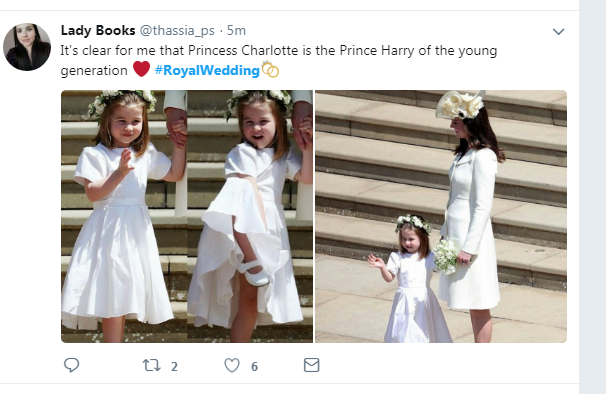Open direct message via envelope icon
606x394 pixels.
(x=312, y=365)
